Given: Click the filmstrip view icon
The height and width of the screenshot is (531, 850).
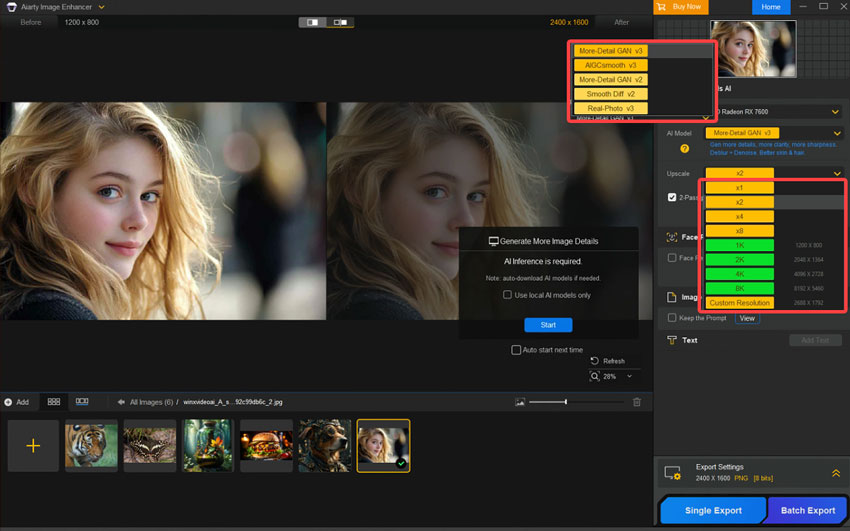Looking at the screenshot, I should coord(82,402).
